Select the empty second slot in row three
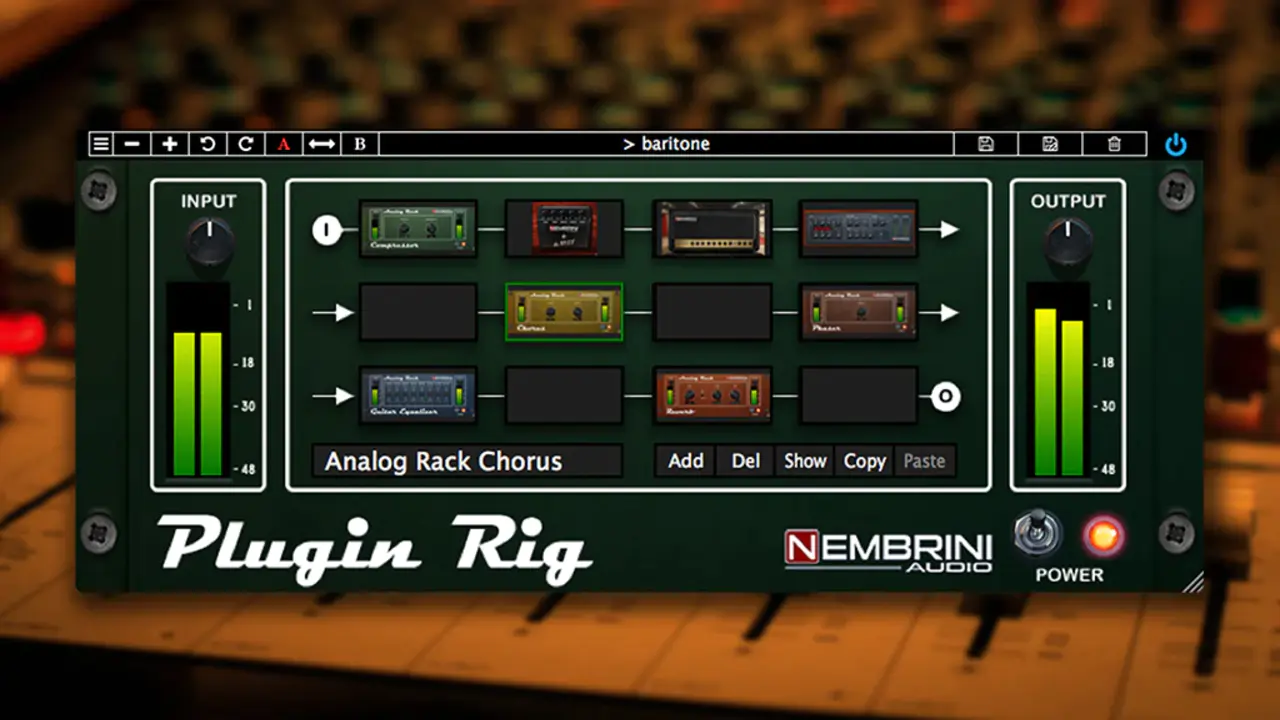 click(x=564, y=395)
